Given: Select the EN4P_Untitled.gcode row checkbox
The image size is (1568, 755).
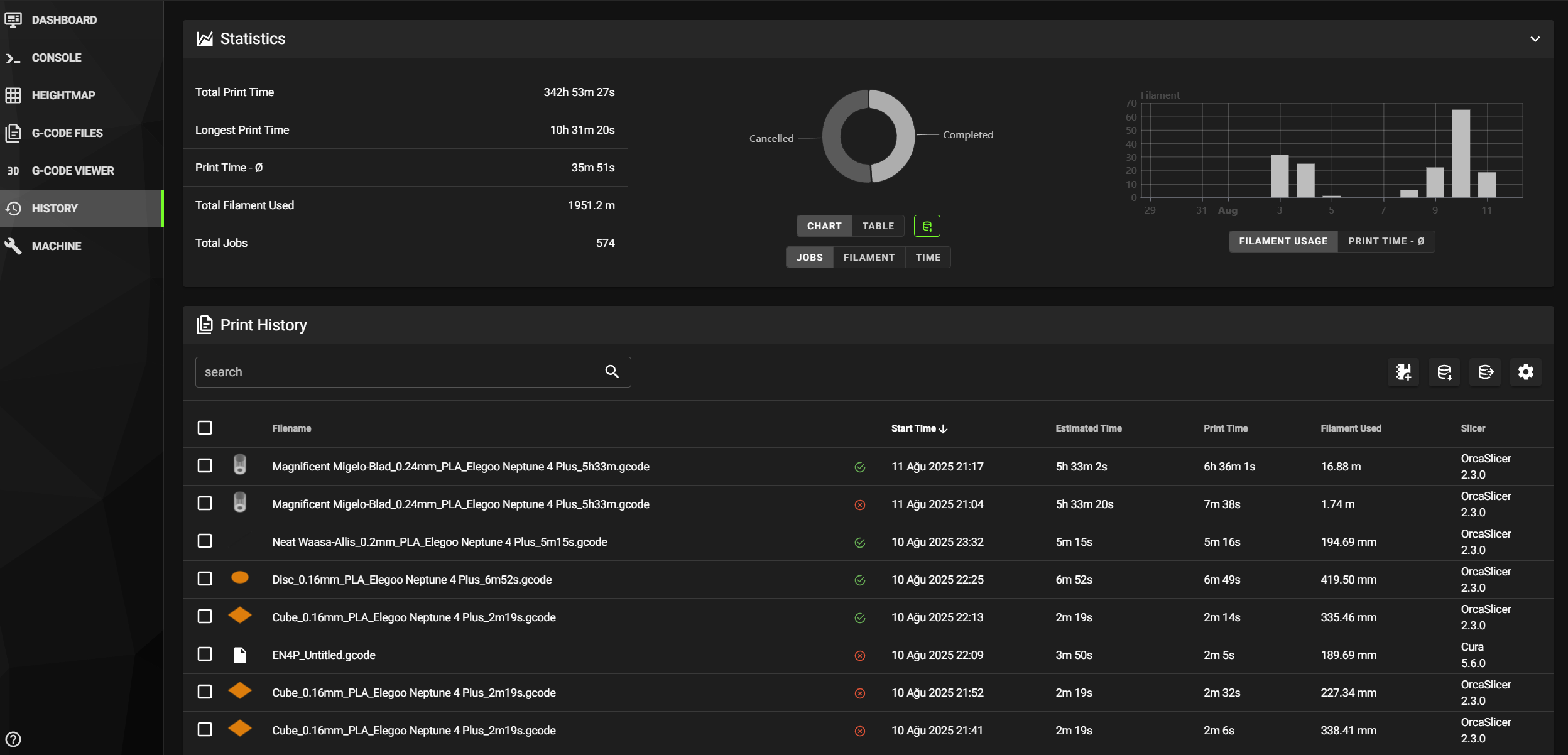Looking at the screenshot, I should [x=205, y=654].
